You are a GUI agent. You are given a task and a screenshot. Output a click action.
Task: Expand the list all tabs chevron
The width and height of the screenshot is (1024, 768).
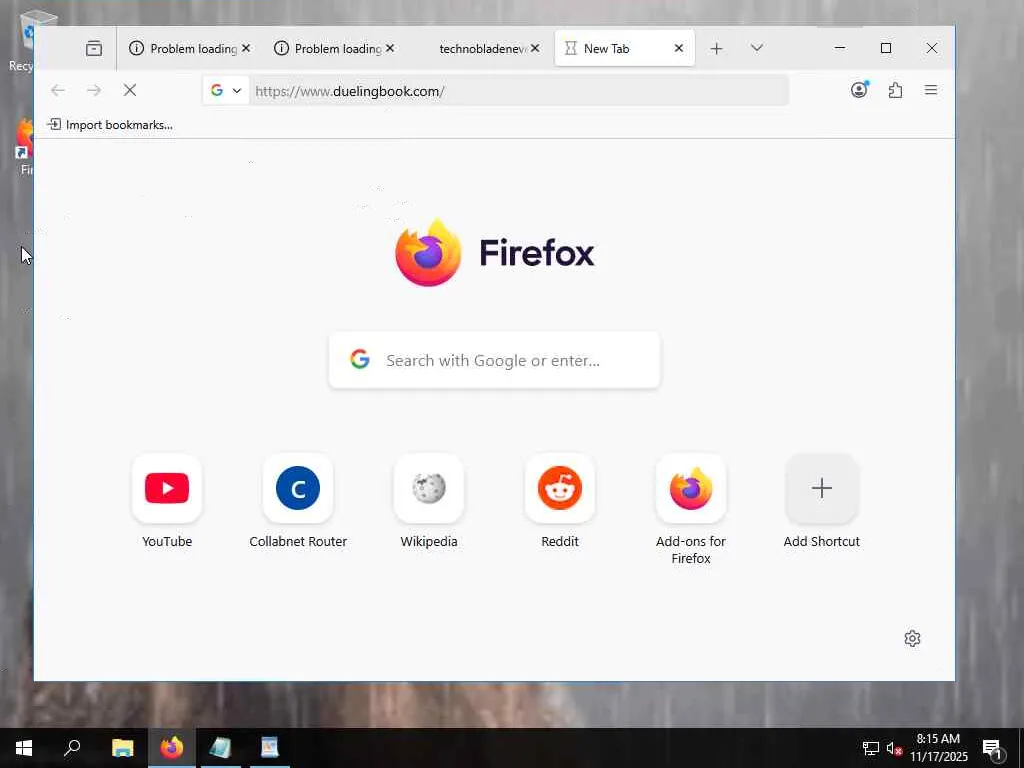pos(757,48)
